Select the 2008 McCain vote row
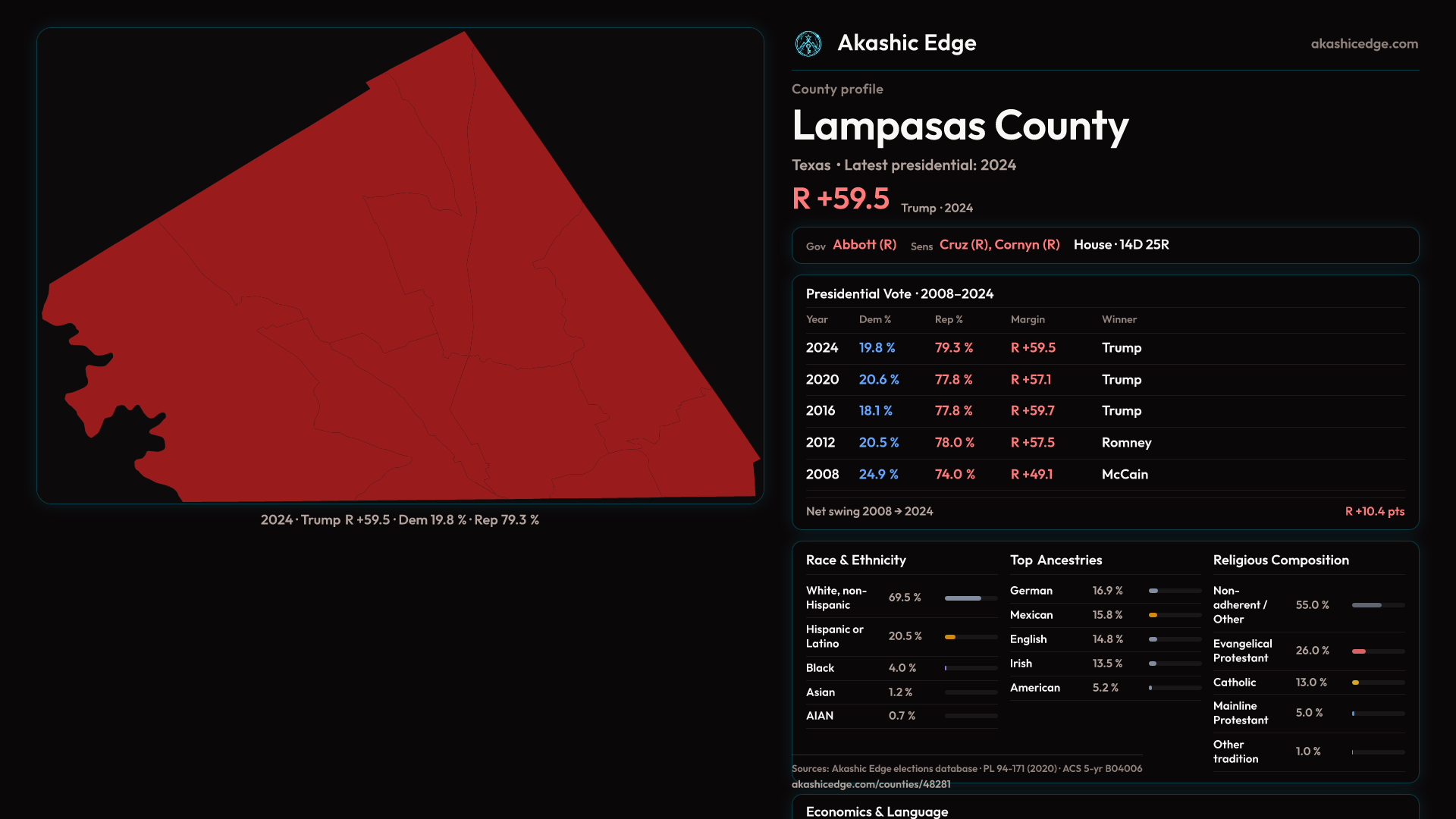1456x819 pixels. tap(1104, 475)
